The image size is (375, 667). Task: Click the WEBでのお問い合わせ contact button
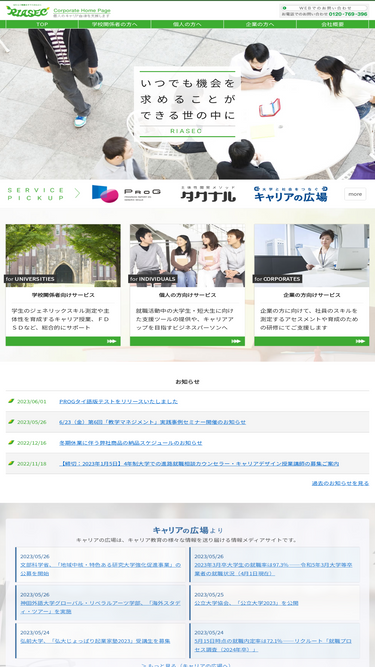pyautogui.click(x=324, y=8)
